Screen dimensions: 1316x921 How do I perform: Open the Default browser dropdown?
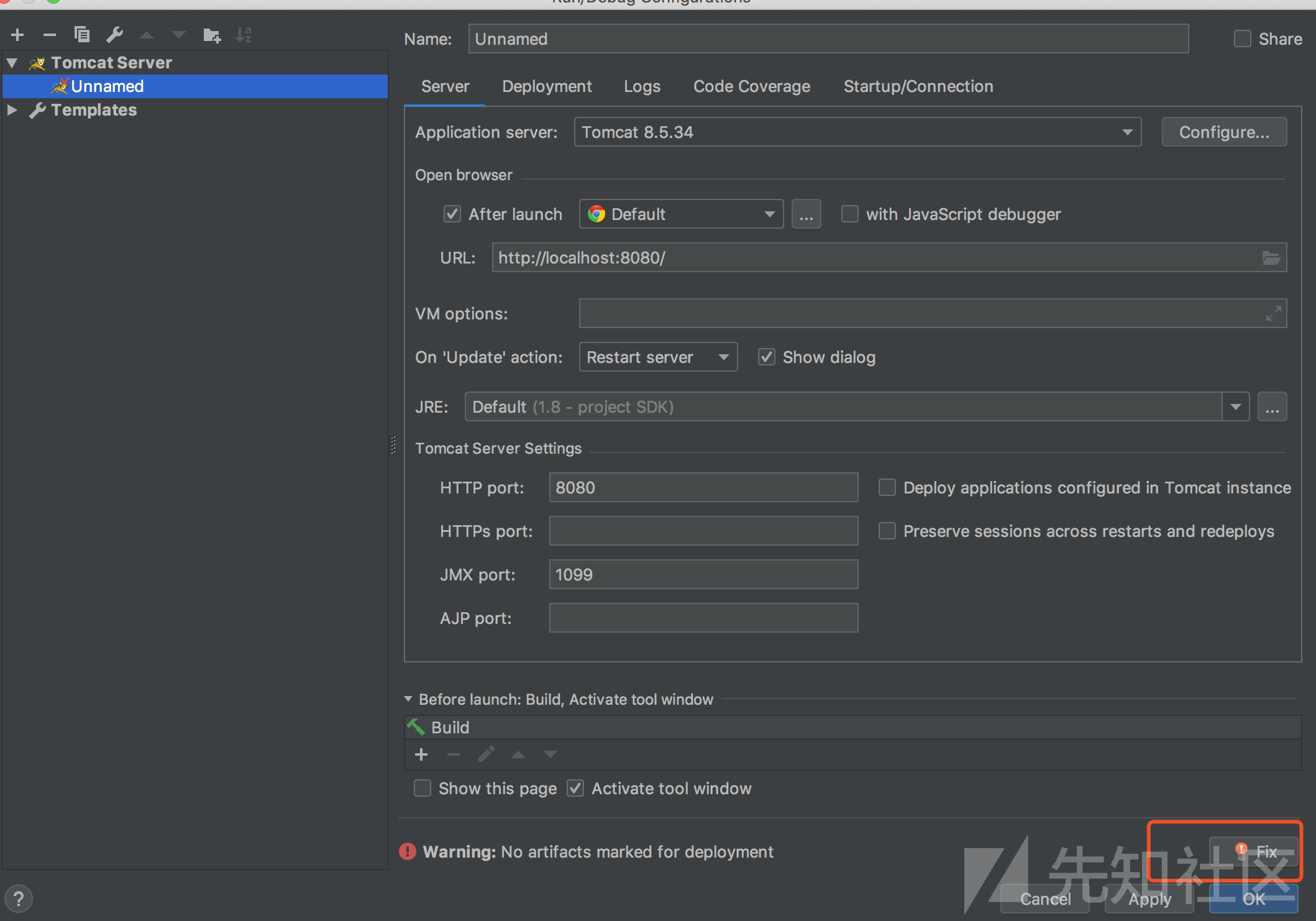pos(681,214)
